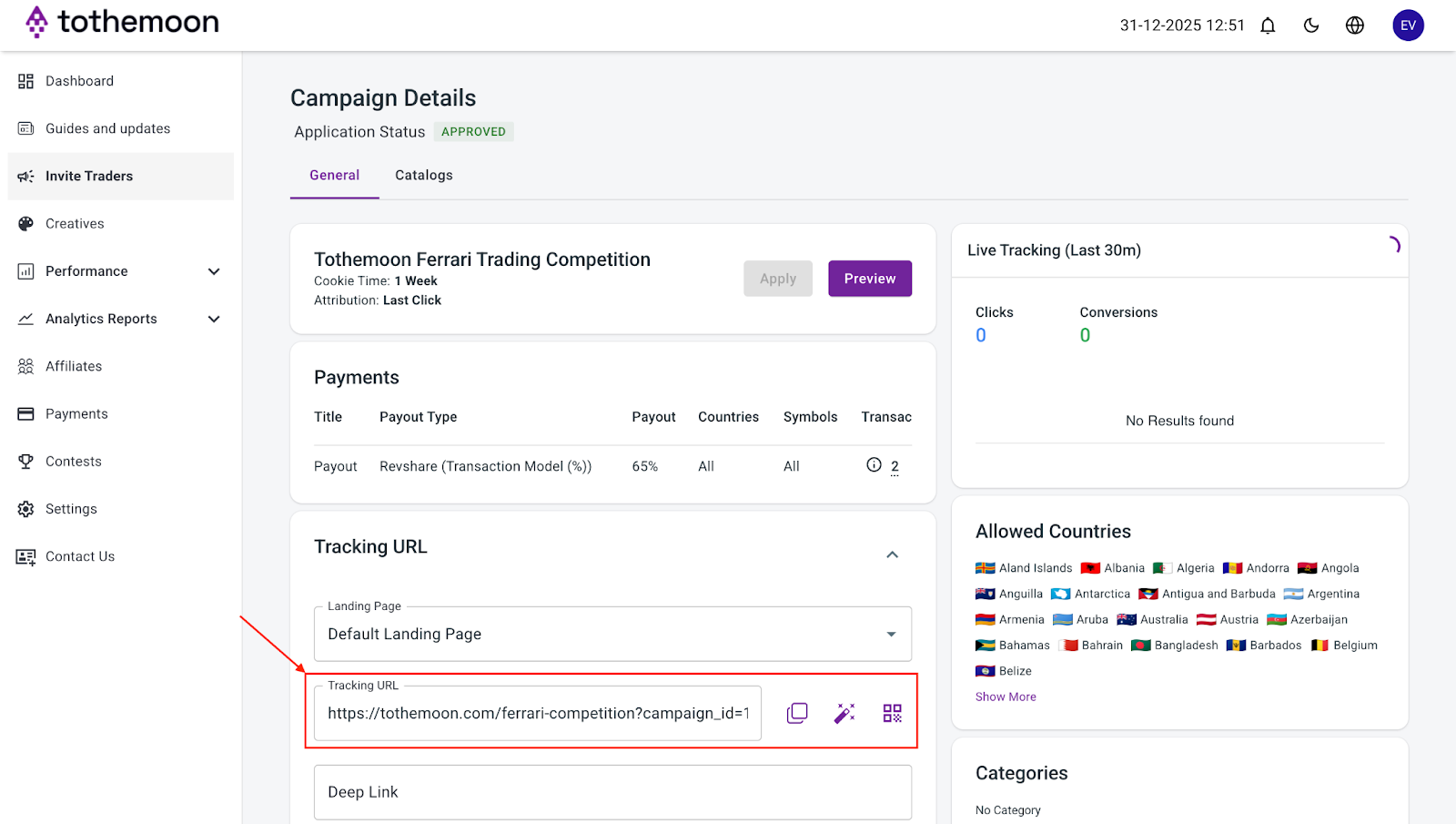Click the Countries column header
Image resolution: width=1456 pixels, height=824 pixels.
pos(728,417)
